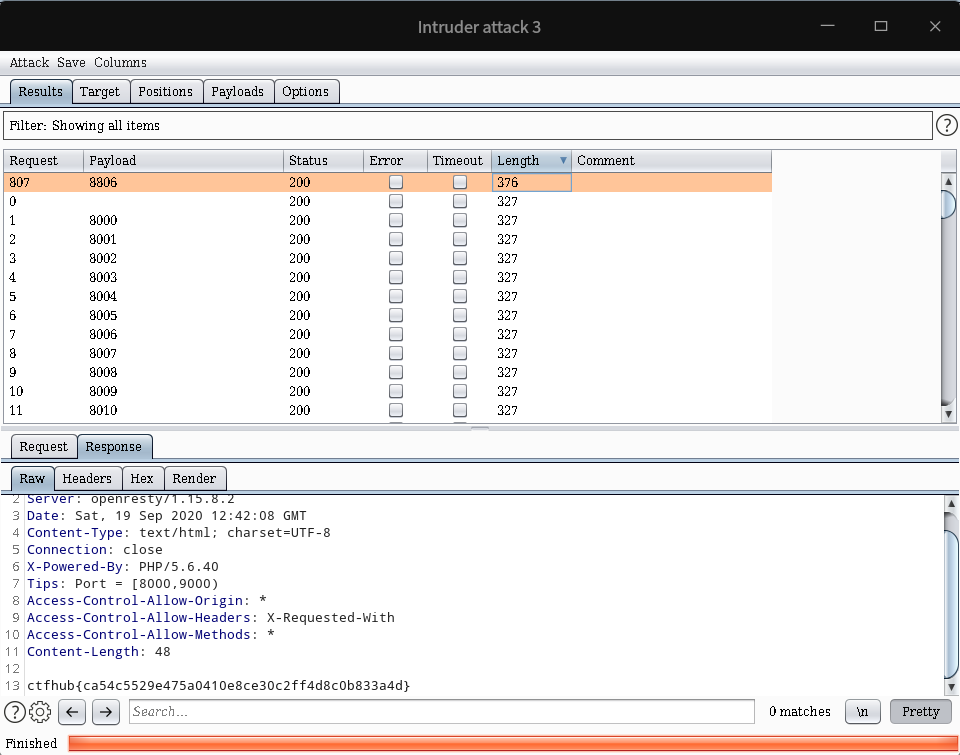Toggle Timeout checkbox for payload 8006
This screenshot has width=960, height=755.
[x=460, y=334]
